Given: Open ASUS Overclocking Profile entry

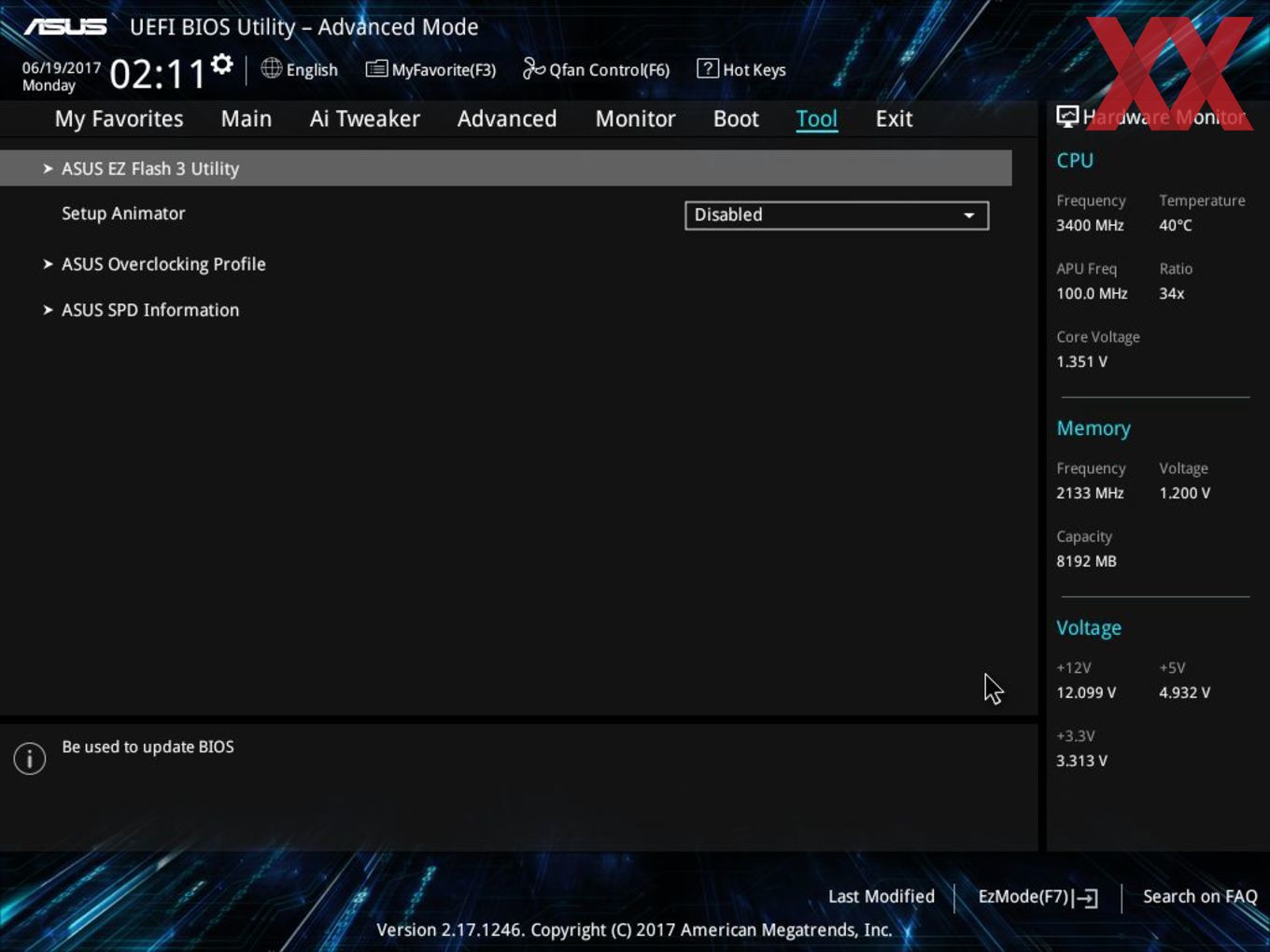Looking at the screenshot, I should 163,264.
